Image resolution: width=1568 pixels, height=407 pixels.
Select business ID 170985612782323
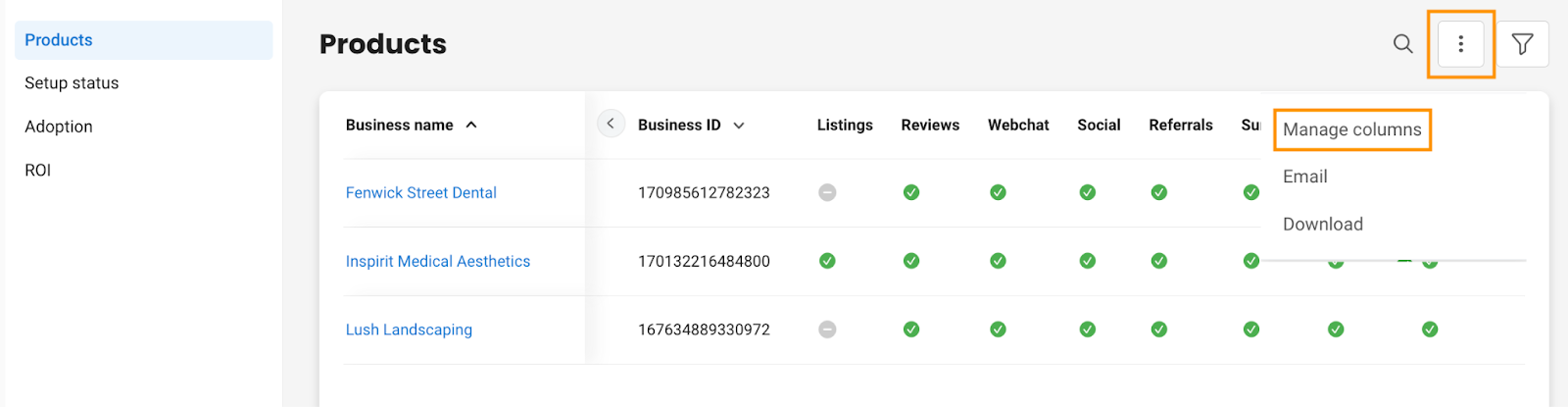point(704,192)
